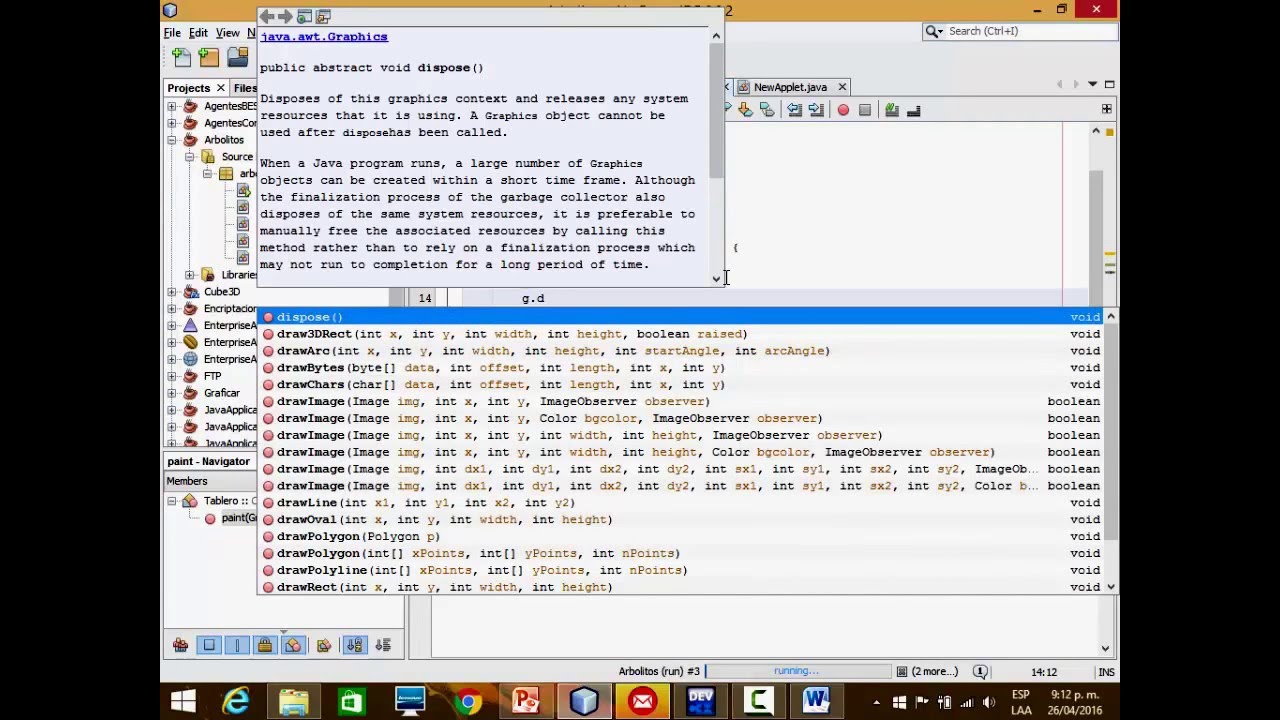This screenshot has height=720, width=1280.
Task: Open the View menu
Action: pyautogui.click(x=227, y=33)
